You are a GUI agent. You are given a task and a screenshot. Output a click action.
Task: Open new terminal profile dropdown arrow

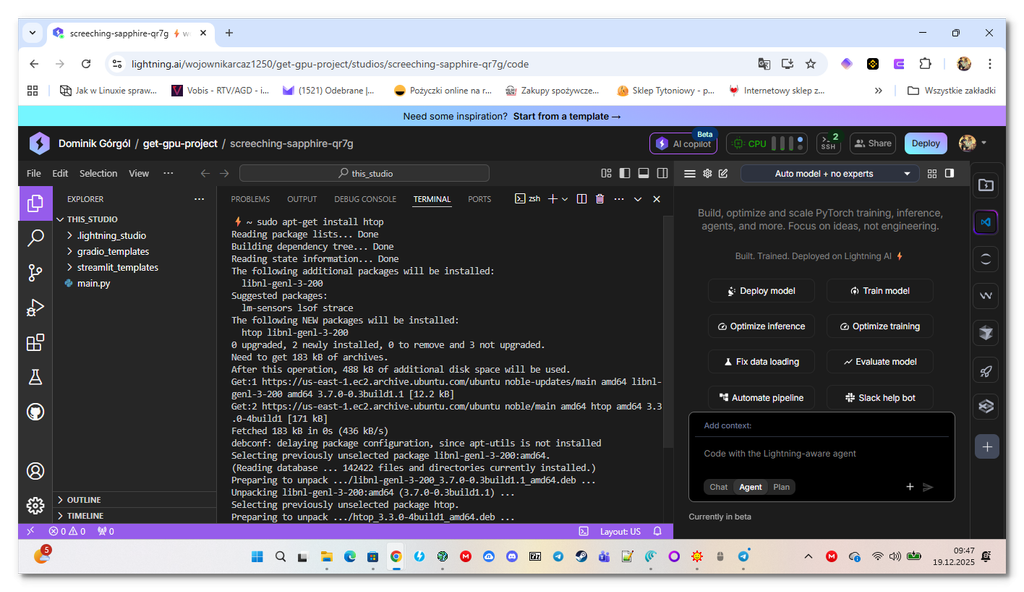click(x=565, y=199)
